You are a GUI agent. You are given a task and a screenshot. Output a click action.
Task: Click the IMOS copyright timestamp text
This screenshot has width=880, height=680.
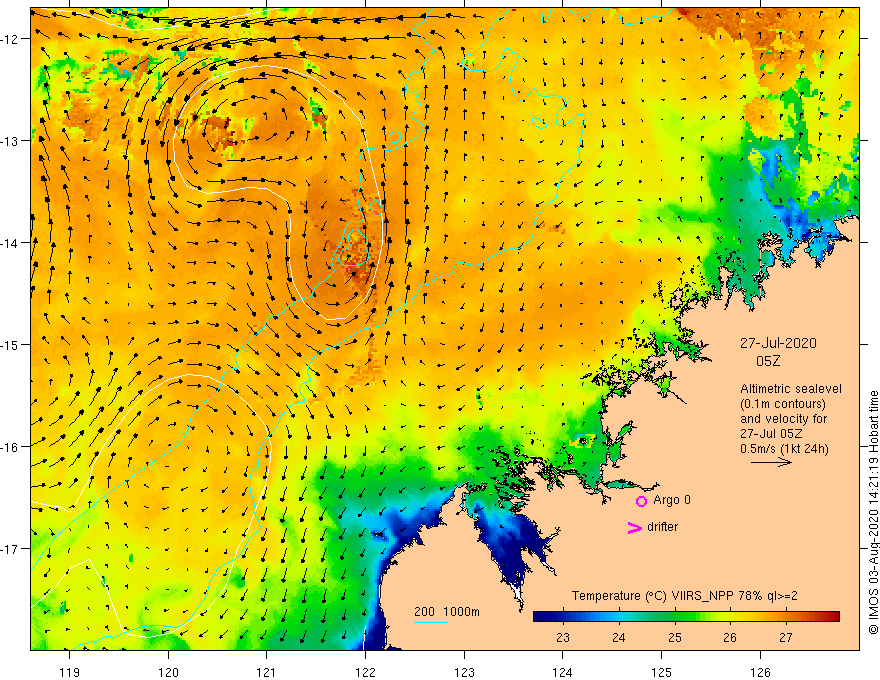(873, 513)
